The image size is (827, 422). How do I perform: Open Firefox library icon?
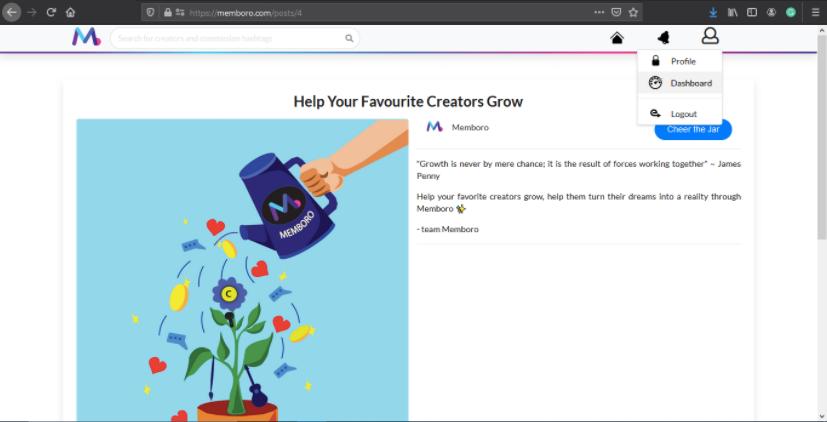click(x=733, y=12)
